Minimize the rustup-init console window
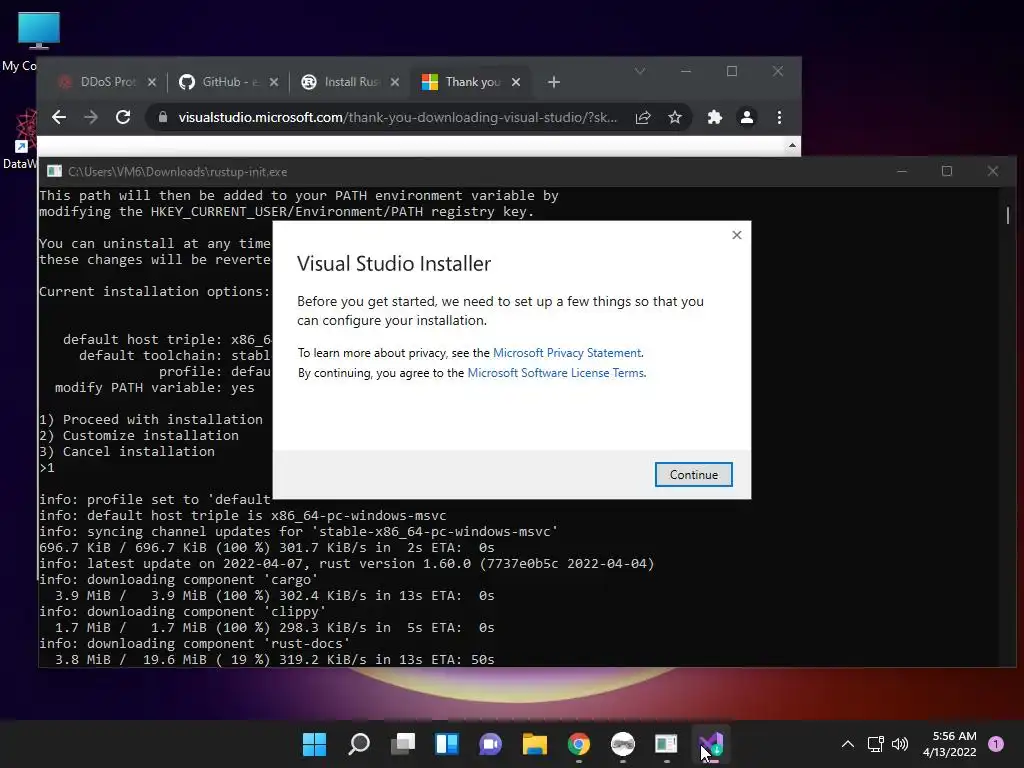 [902, 171]
